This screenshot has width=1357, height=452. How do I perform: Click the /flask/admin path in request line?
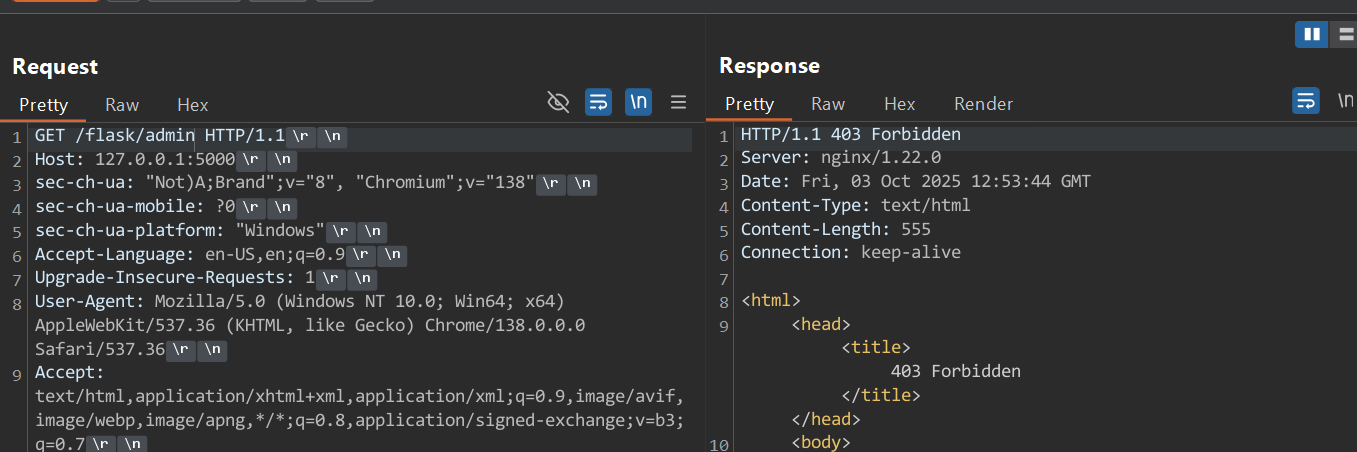coord(135,135)
